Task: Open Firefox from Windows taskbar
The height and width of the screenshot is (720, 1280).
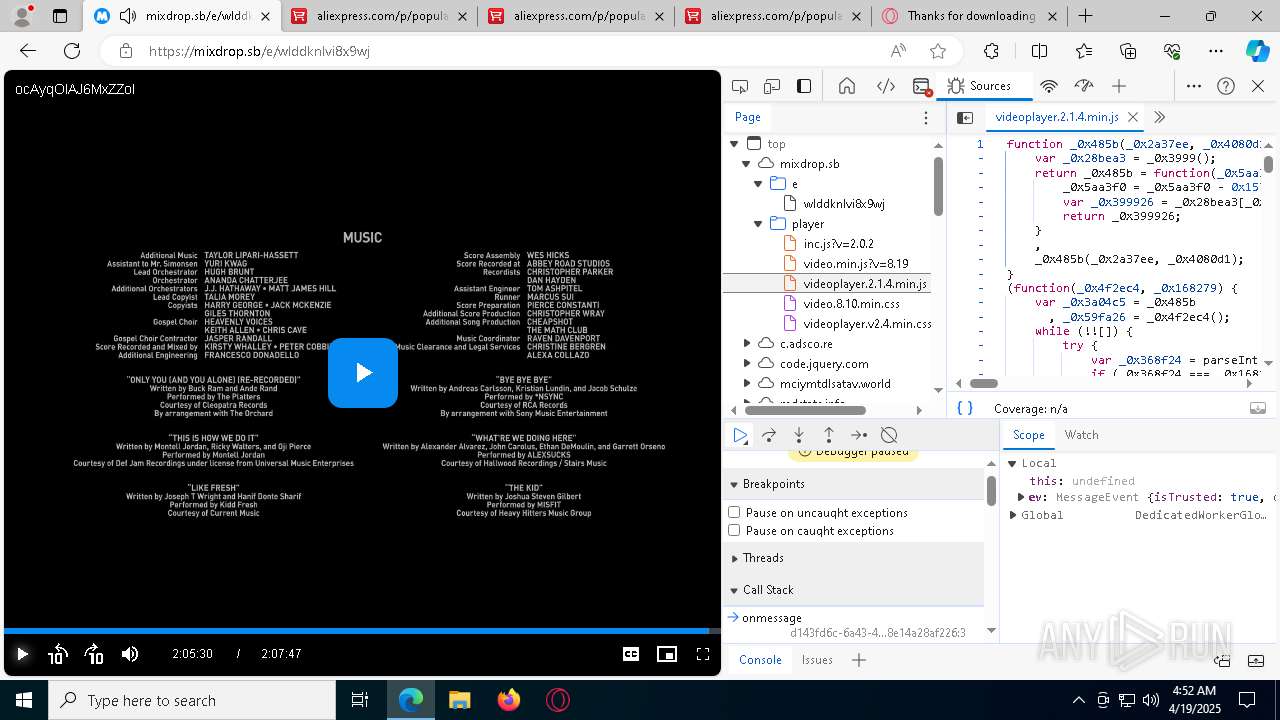Action: point(509,700)
